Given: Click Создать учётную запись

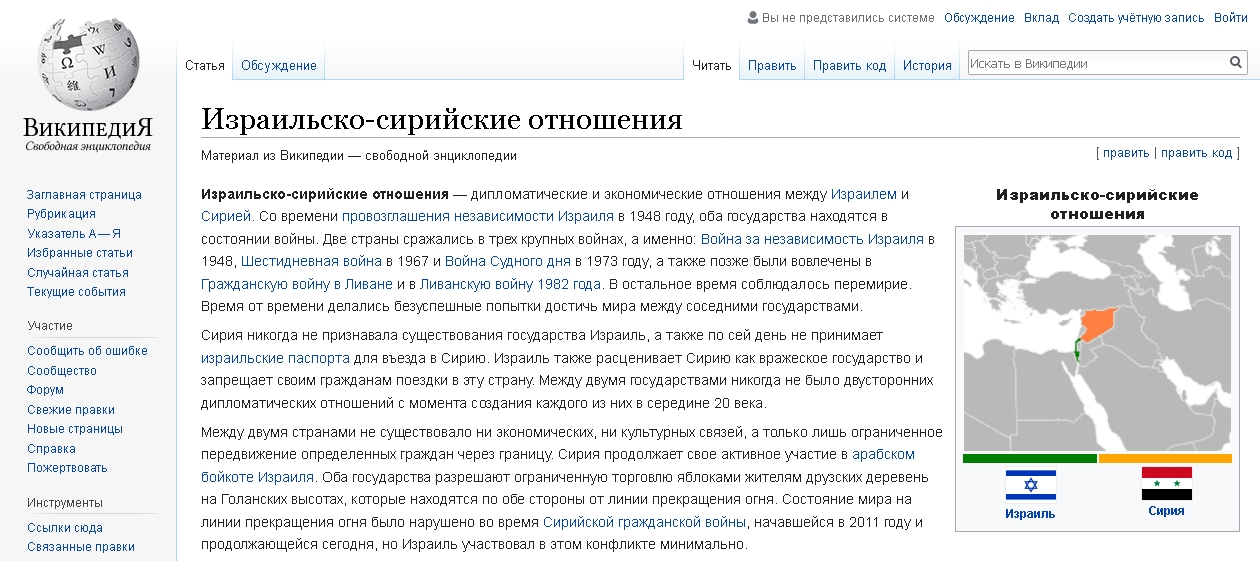Looking at the screenshot, I should coord(1136,18).
